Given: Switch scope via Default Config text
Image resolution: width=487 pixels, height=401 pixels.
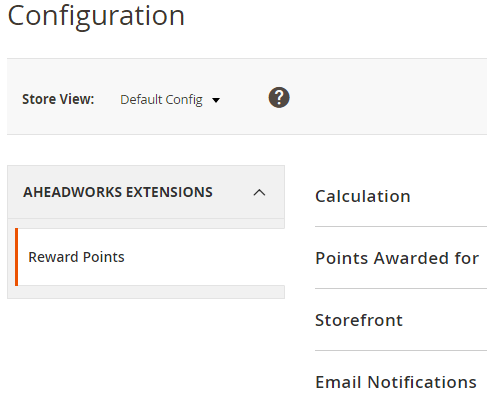Looking at the screenshot, I should (x=161, y=100).
